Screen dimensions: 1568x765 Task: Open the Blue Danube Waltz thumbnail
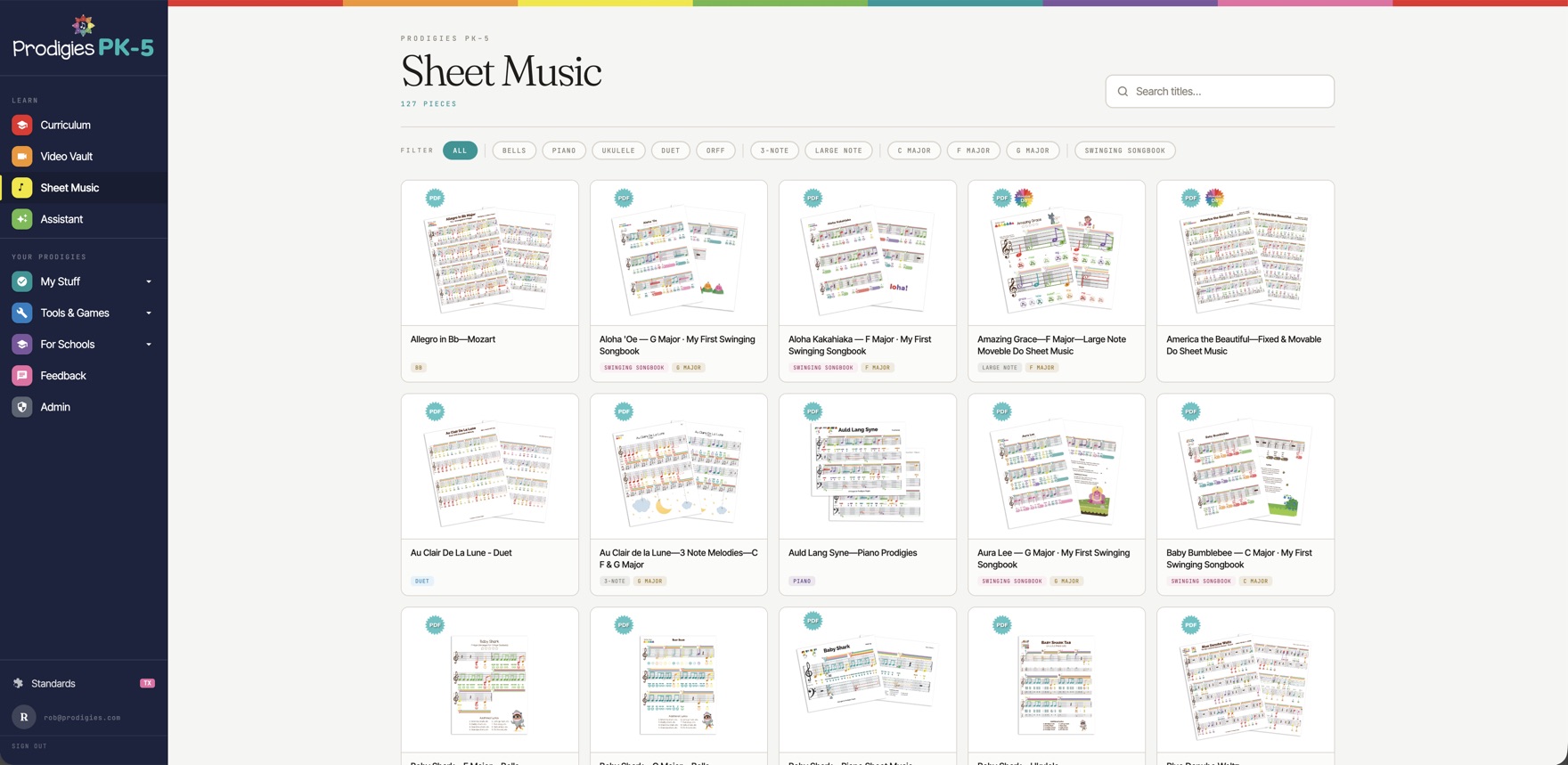1245,681
